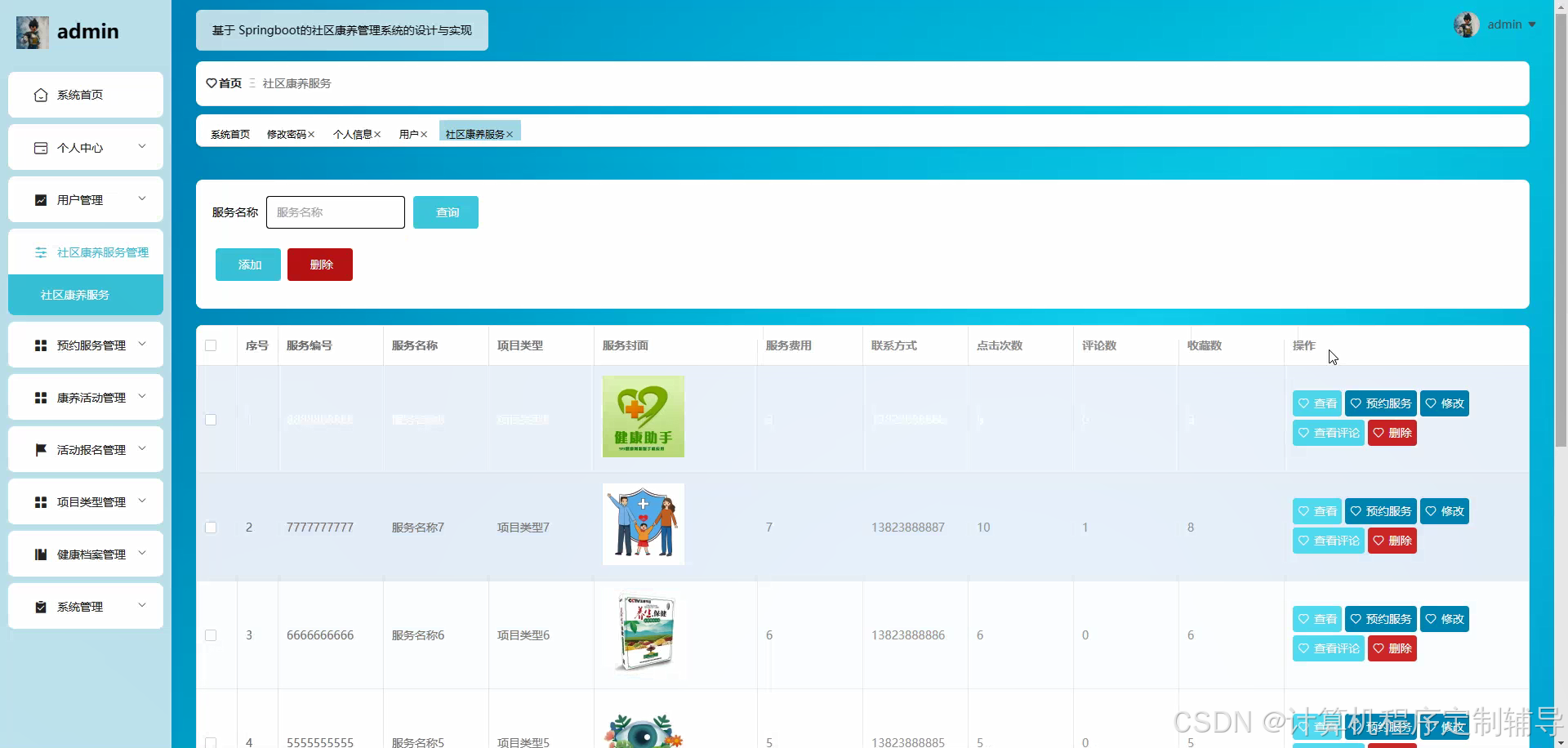Screen dimensions: 1568x748
Task: Click 修改 for row 7777777777
Action: (x=1445, y=511)
